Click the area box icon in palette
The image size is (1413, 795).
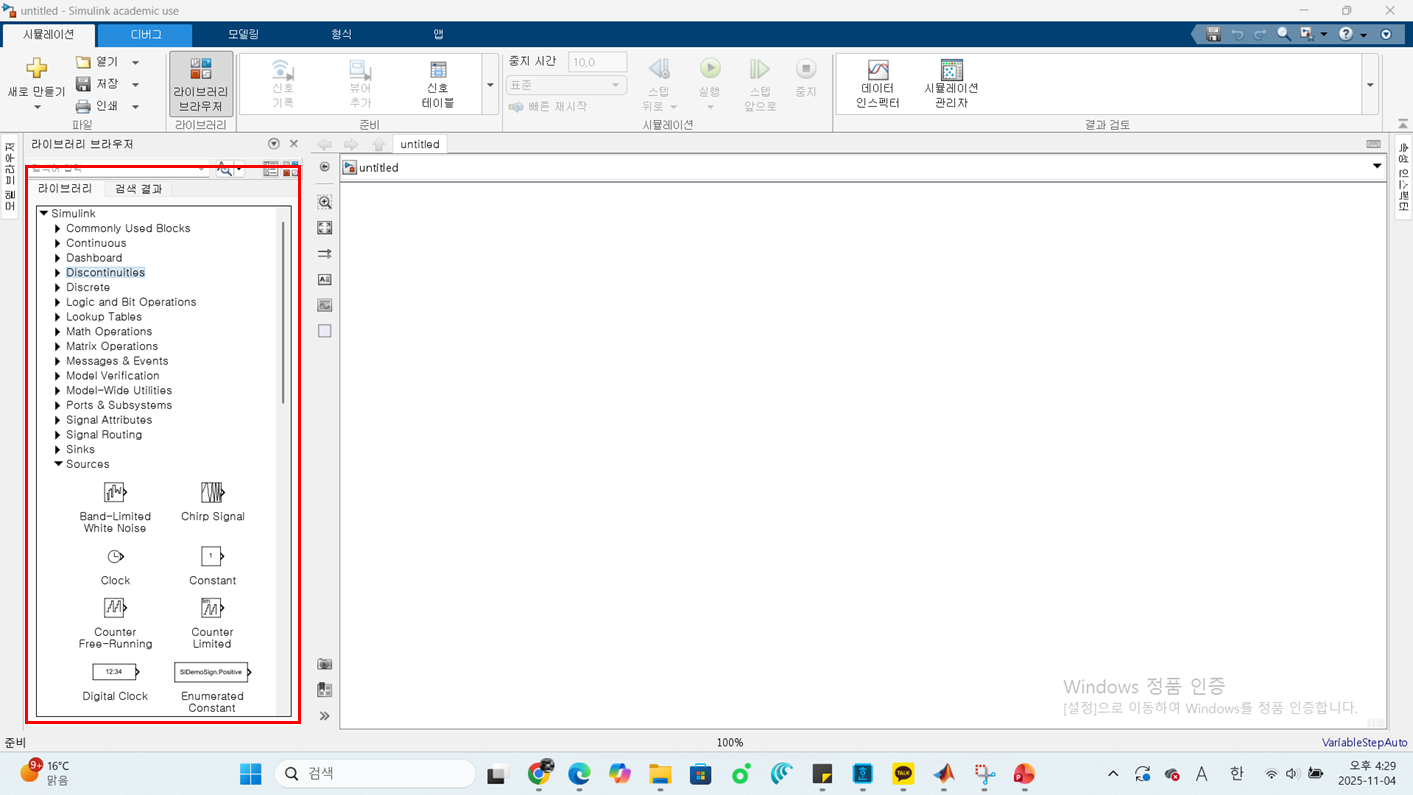[325, 331]
